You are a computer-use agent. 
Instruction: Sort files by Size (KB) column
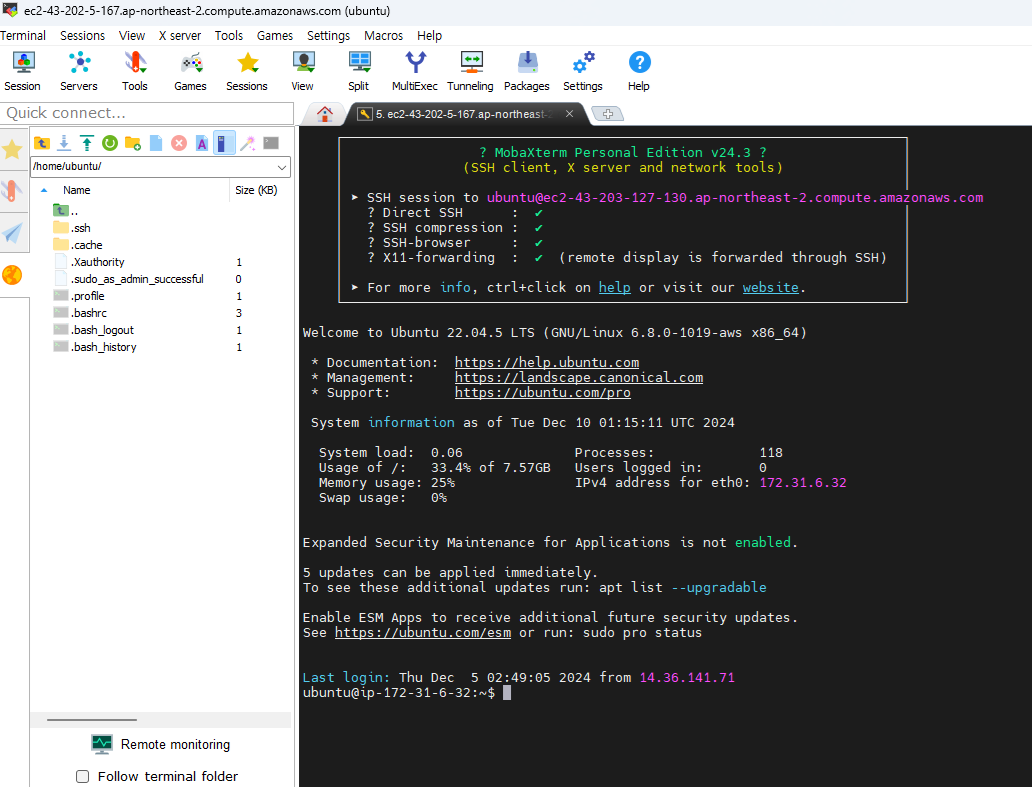[x=256, y=190]
